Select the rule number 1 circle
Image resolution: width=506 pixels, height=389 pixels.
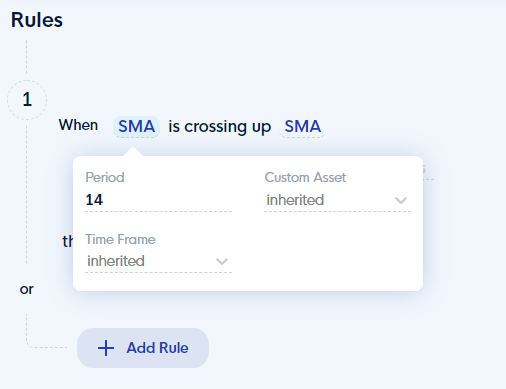pos(27,100)
